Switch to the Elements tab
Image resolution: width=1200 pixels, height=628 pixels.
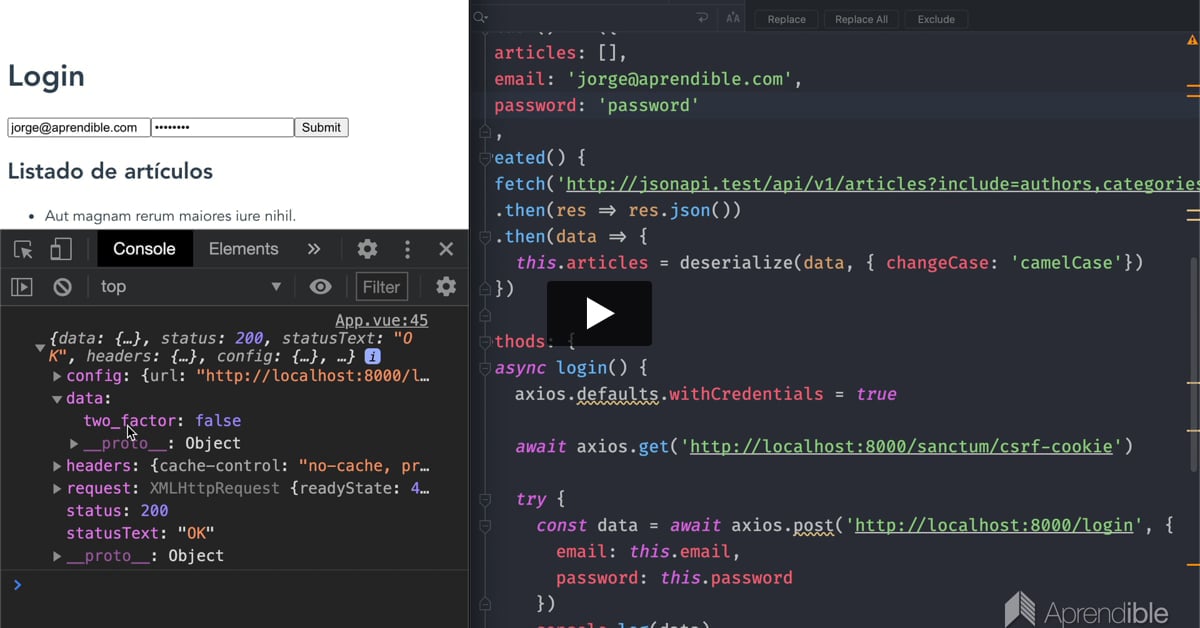click(x=243, y=249)
